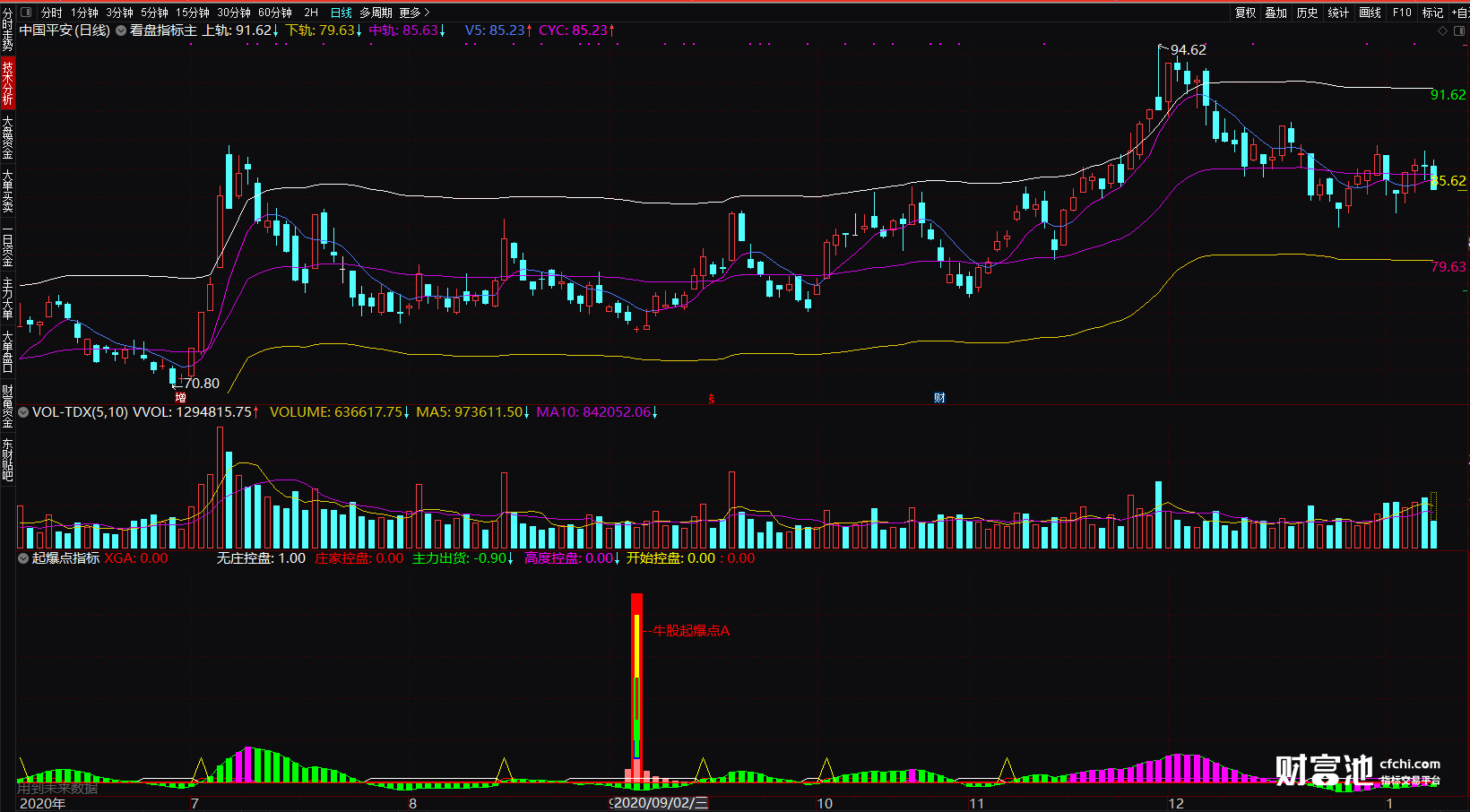Image resolution: width=1470 pixels, height=812 pixels.
Task: Open the 统计 statistics button
Action: 1339,13
